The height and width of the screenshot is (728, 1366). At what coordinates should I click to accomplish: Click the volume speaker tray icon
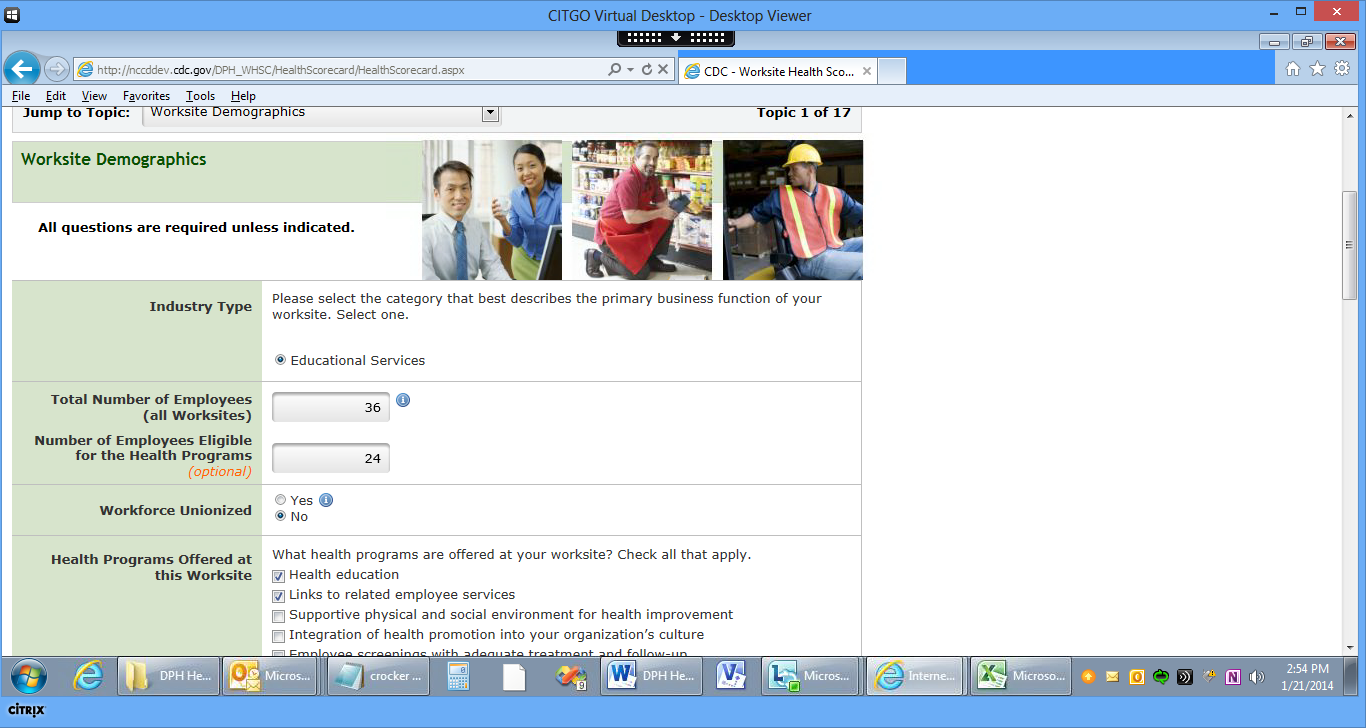click(x=1257, y=677)
